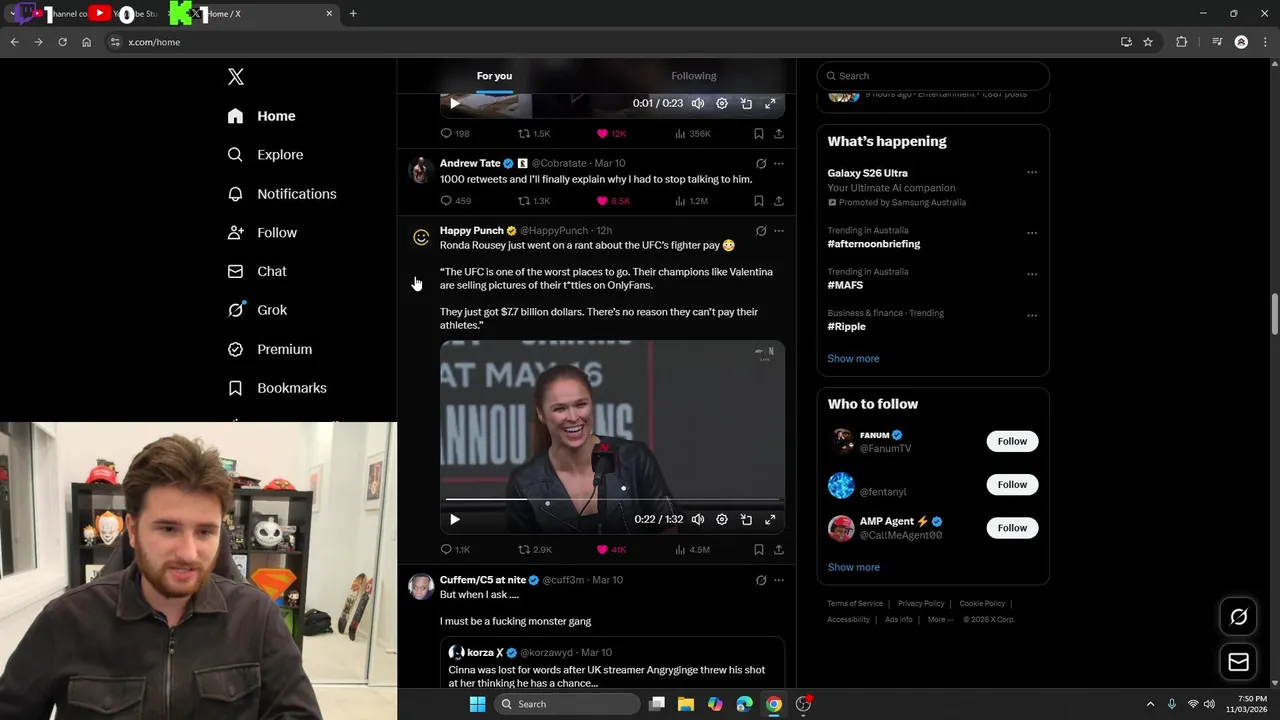Open File Explorer from the taskbar
1280x720 pixels.
click(x=686, y=704)
